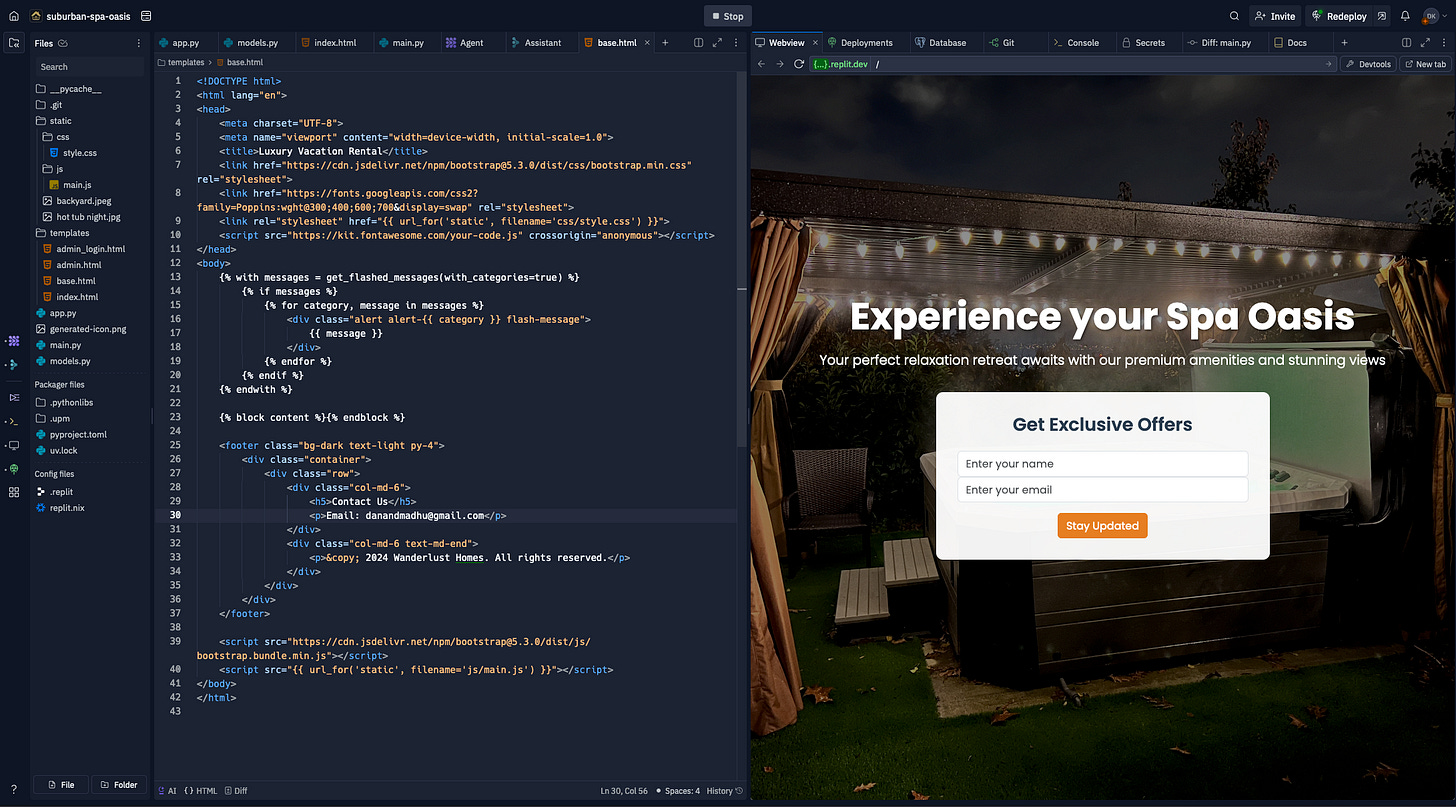The height and width of the screenshot is (807, 1456).
Task: Open the Console icon in left rail
Action: click(x=14, y=422)
